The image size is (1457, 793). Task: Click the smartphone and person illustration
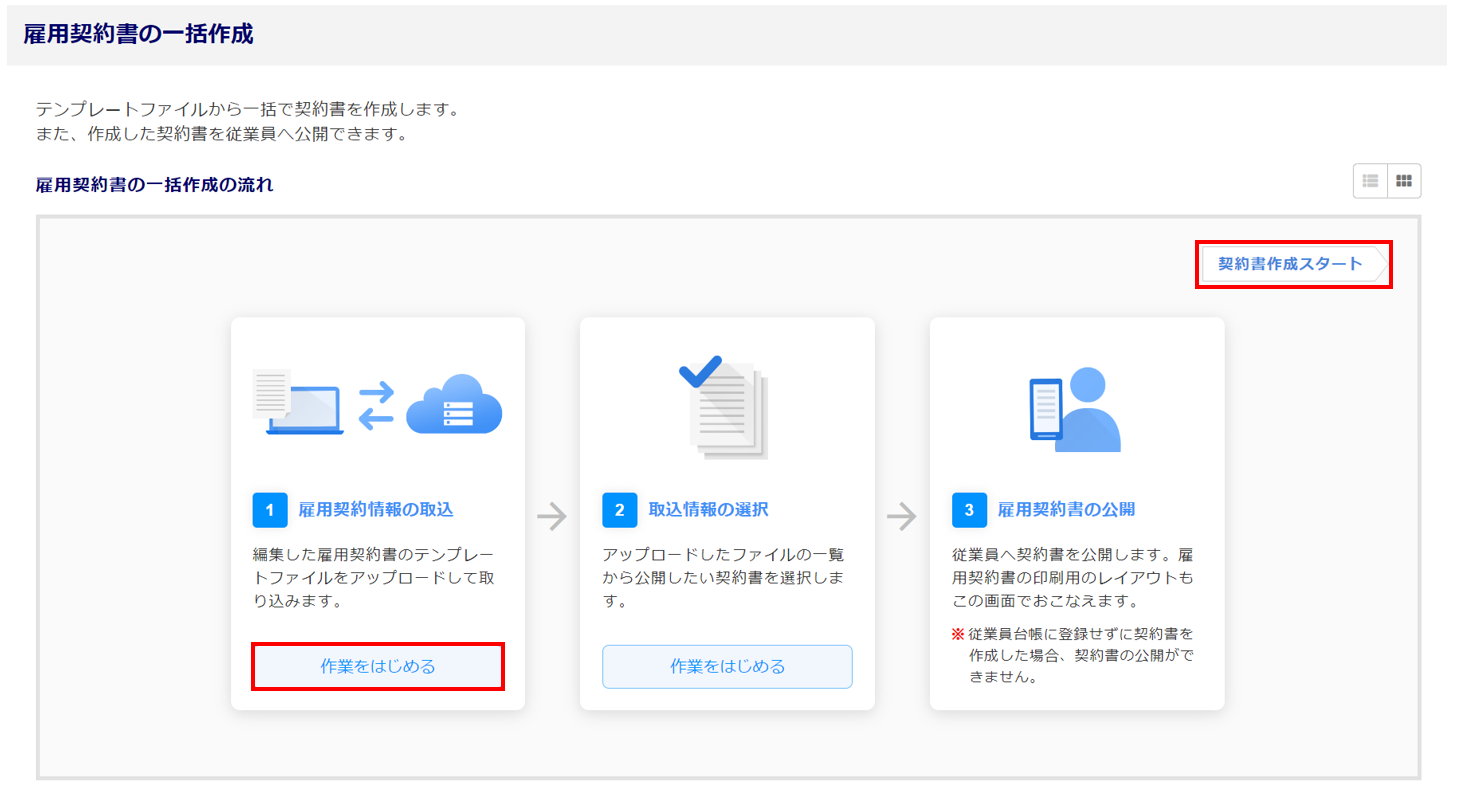click(x=1075, y=410)
